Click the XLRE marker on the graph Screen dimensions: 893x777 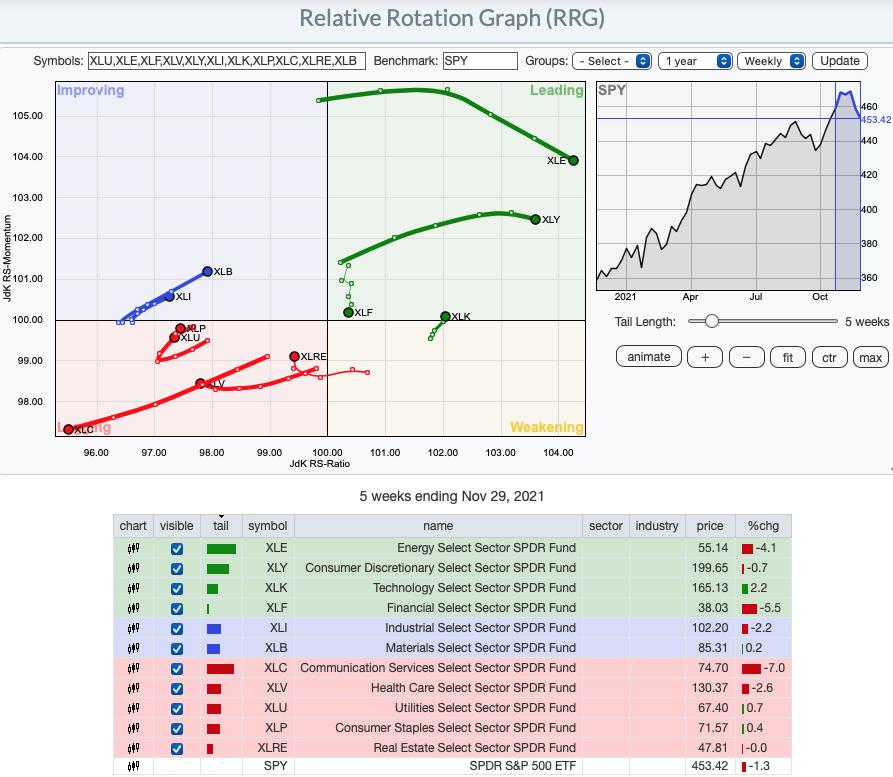point(294,357)
